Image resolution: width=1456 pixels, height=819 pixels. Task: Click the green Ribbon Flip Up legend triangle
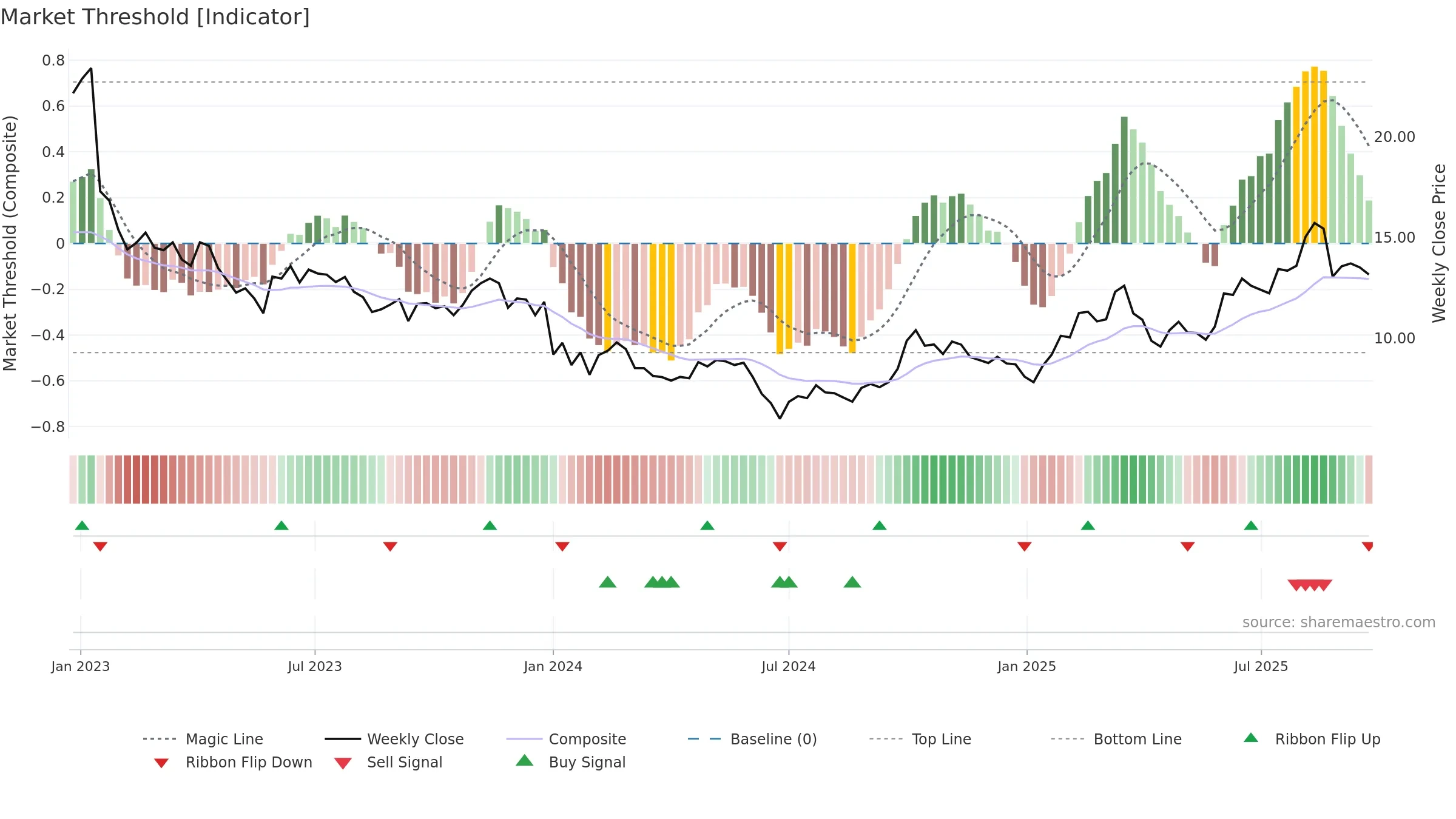[1251, 738]
